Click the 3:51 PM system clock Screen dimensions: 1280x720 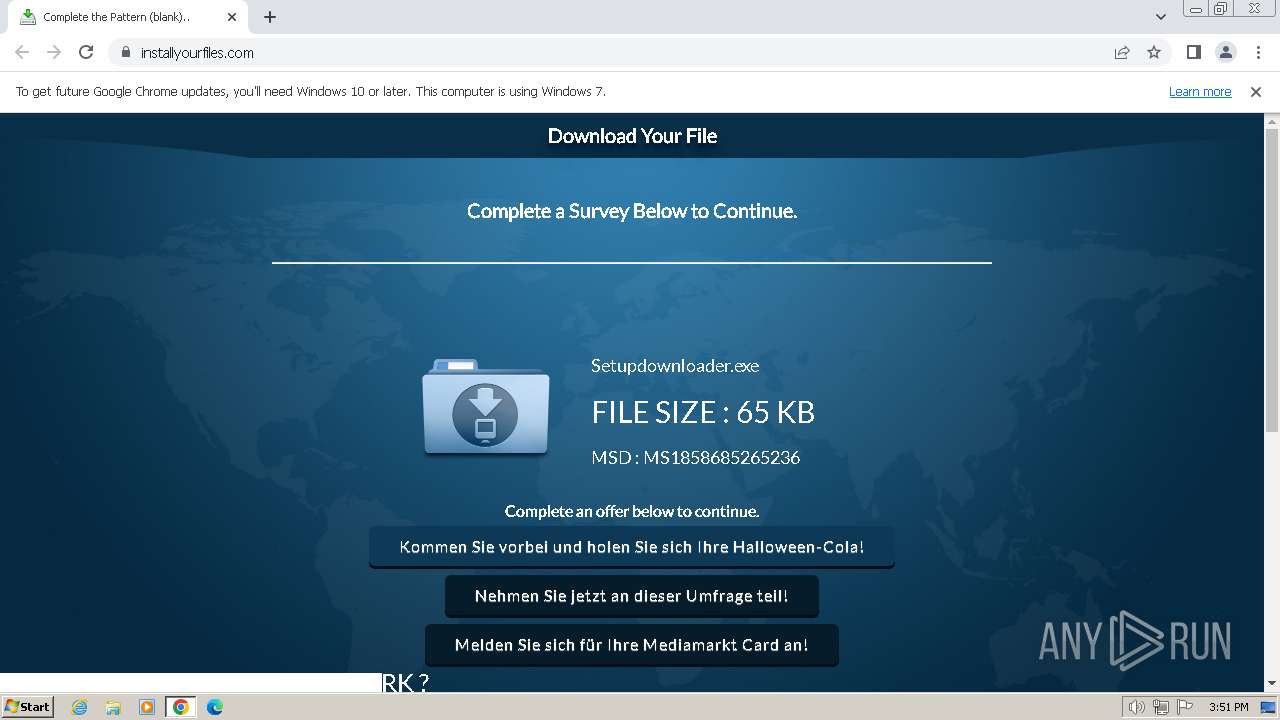[1228, 707]
